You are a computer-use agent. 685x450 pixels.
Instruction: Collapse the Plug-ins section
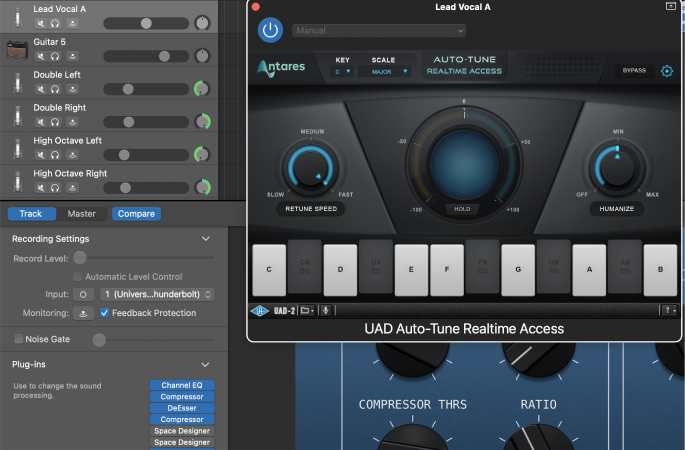tap(205, 364)
